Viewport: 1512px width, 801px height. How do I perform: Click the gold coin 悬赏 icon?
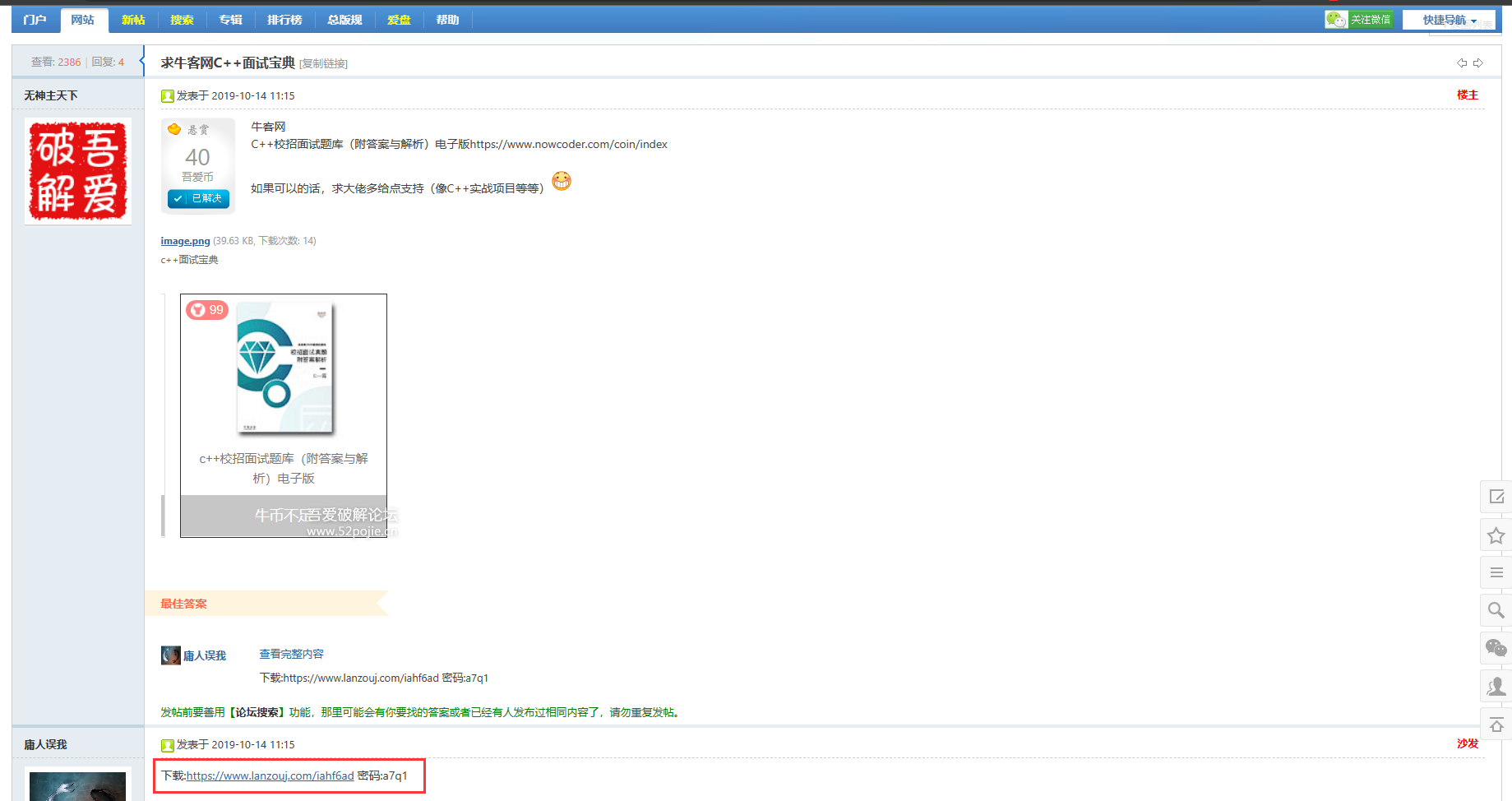pos(174,129)
